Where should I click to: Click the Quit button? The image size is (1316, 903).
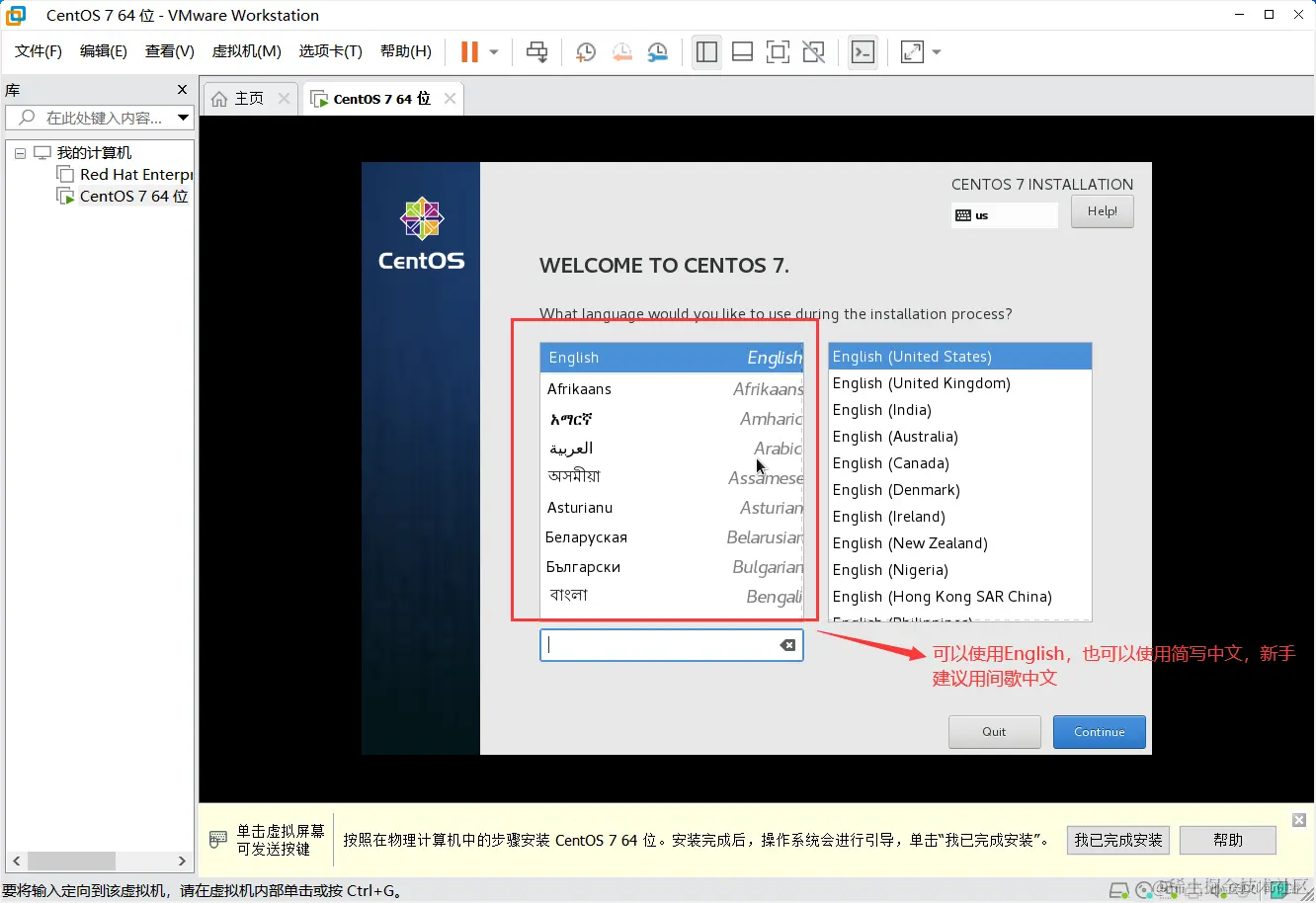pyautogui.click(x=994, y=732)
